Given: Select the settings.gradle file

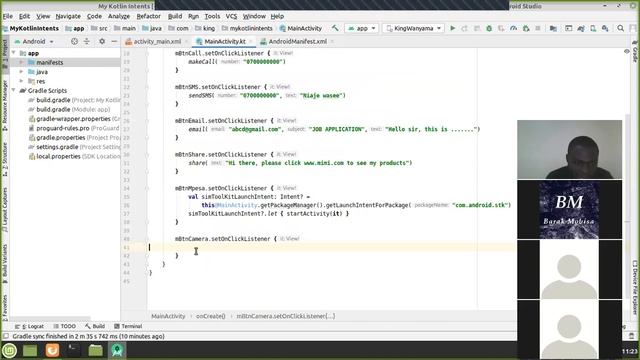Looking at the screenshot, I should 74,147.
